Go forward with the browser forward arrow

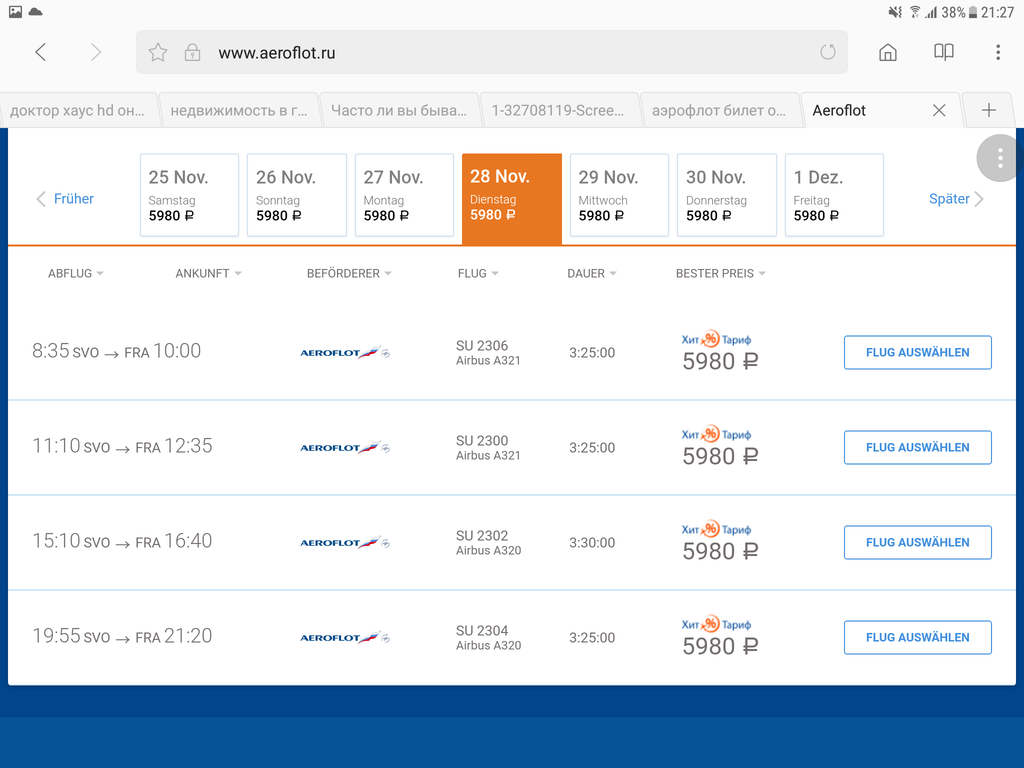pos(95,52)
